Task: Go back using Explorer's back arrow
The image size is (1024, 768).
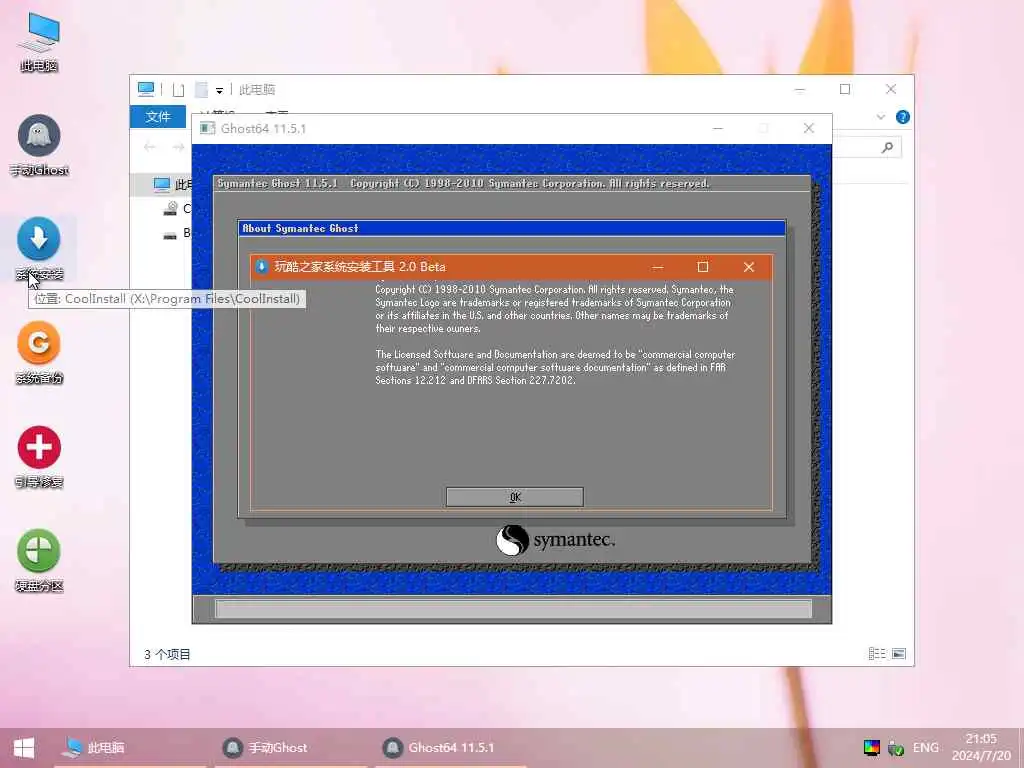Action: [x=150, y=148]
